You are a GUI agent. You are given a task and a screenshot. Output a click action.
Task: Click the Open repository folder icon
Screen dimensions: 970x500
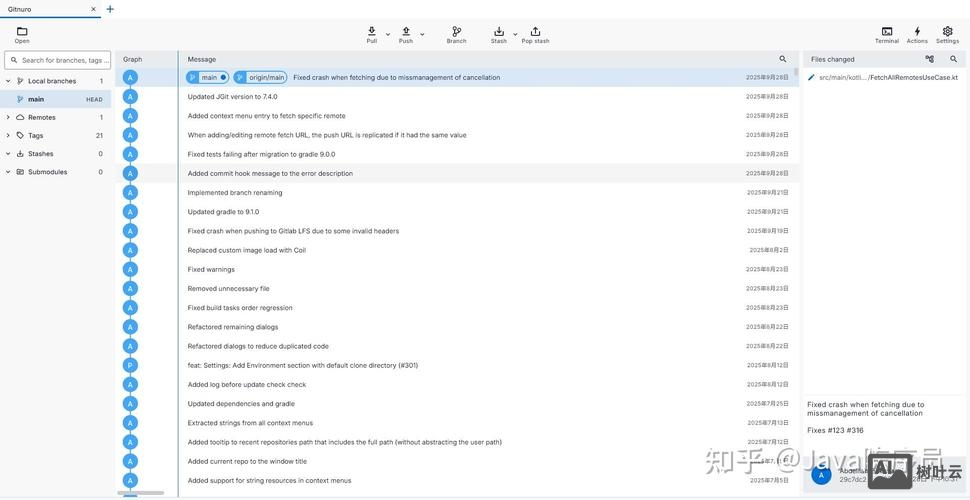pos(22,32)
